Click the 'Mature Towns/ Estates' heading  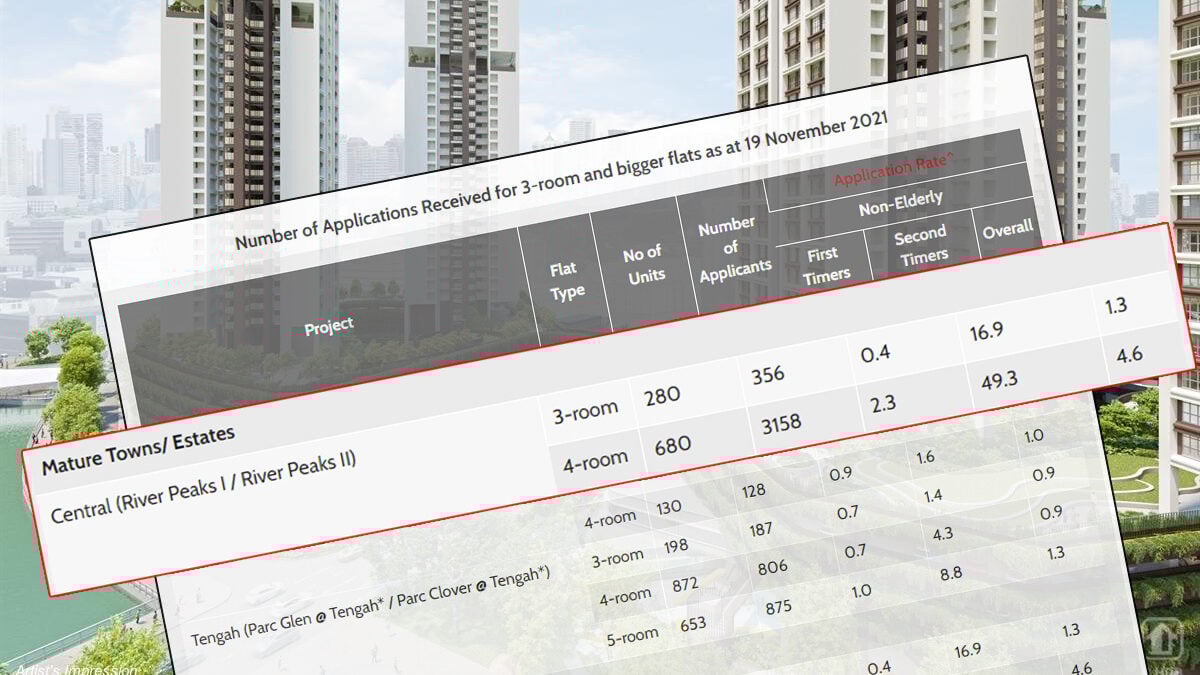click(x=138, y=451)
